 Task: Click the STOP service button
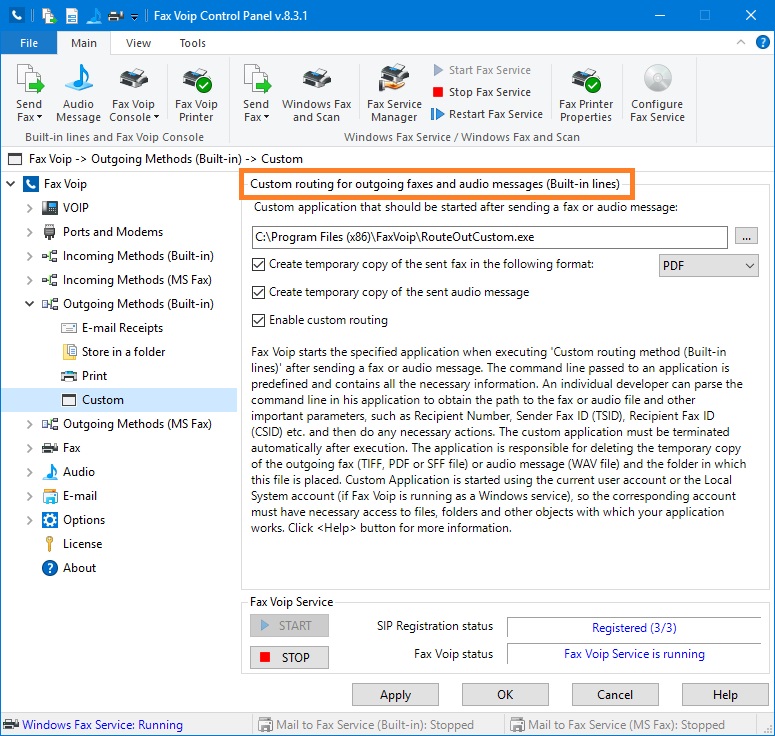289,657
